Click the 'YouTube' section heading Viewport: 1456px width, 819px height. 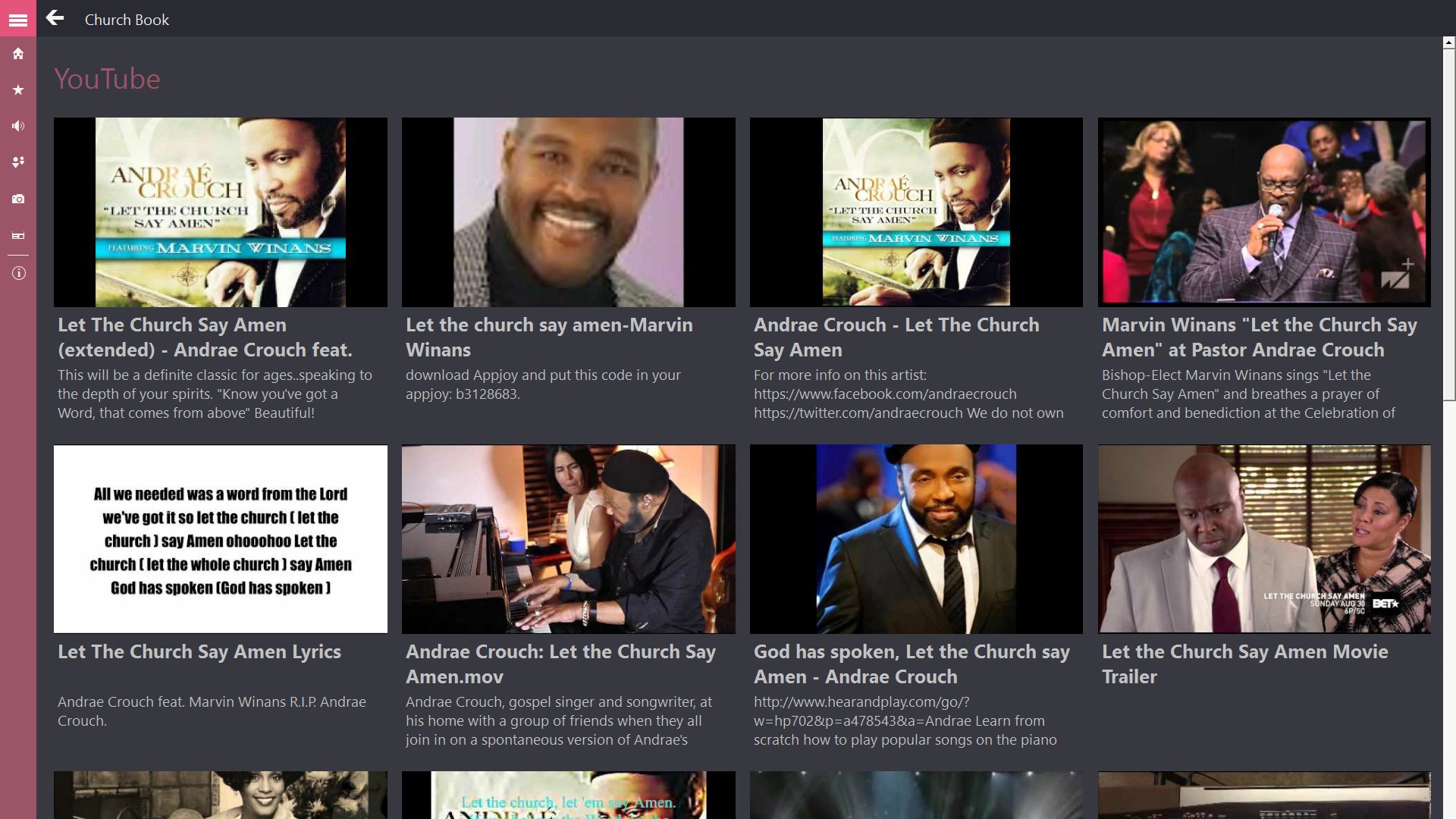(107, 79)
